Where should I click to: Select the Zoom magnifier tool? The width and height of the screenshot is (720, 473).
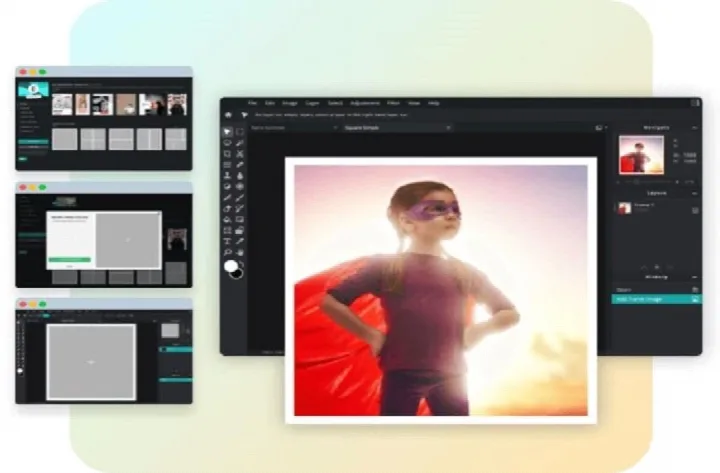tap(227, 253)
